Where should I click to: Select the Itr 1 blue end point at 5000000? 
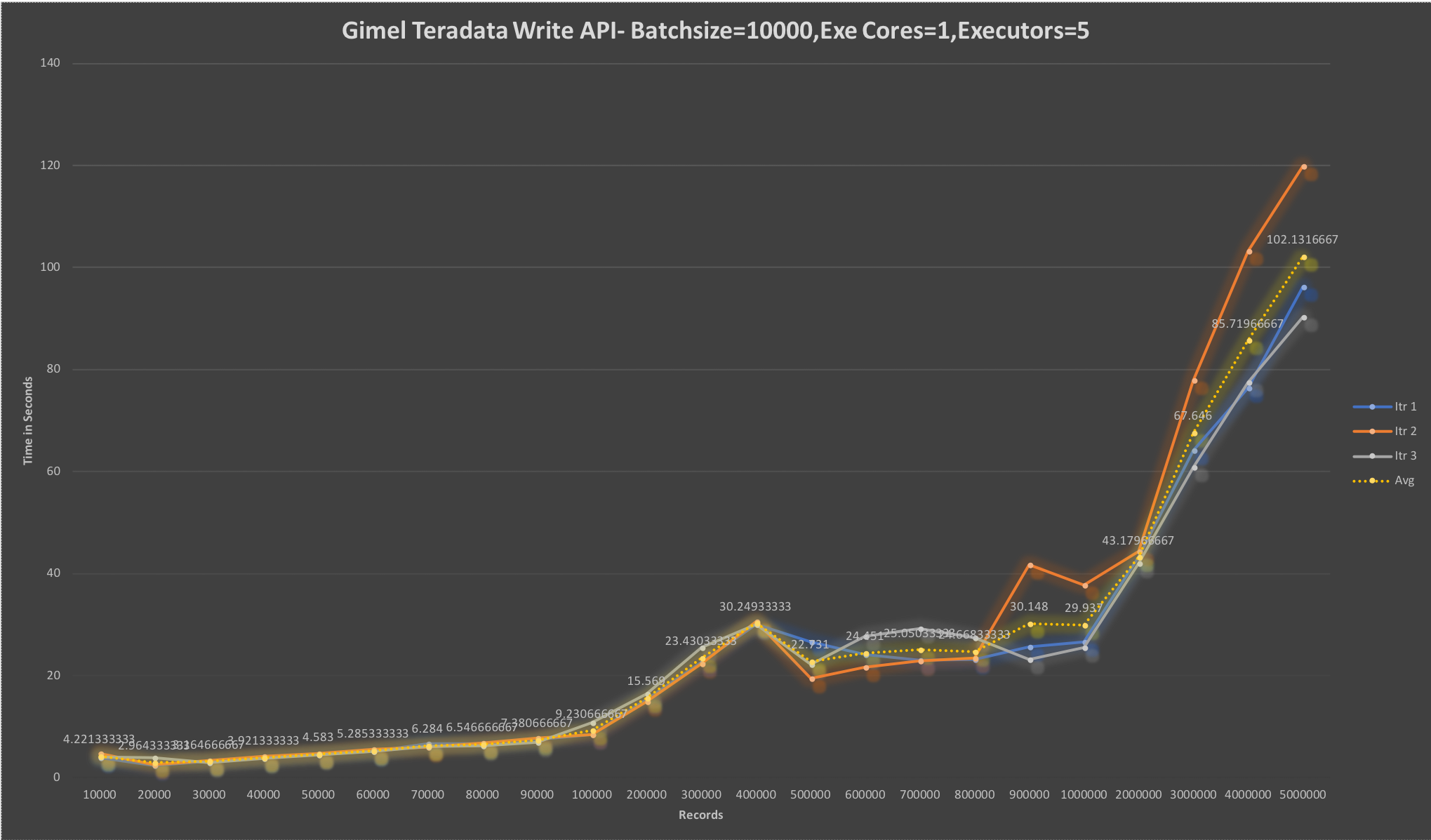tap(1303, 288)
